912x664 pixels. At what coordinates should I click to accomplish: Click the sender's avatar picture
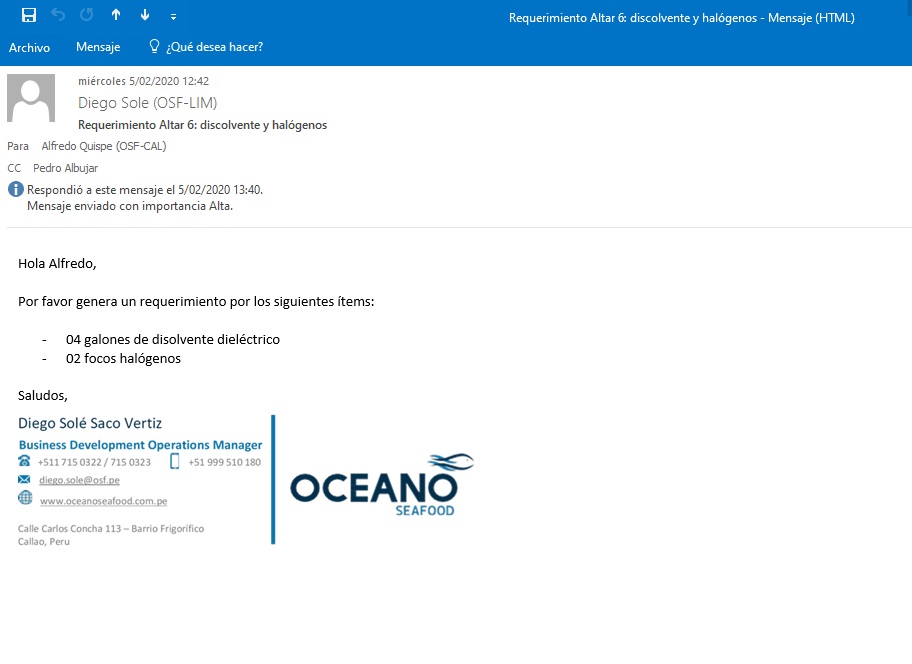[31, 98]
